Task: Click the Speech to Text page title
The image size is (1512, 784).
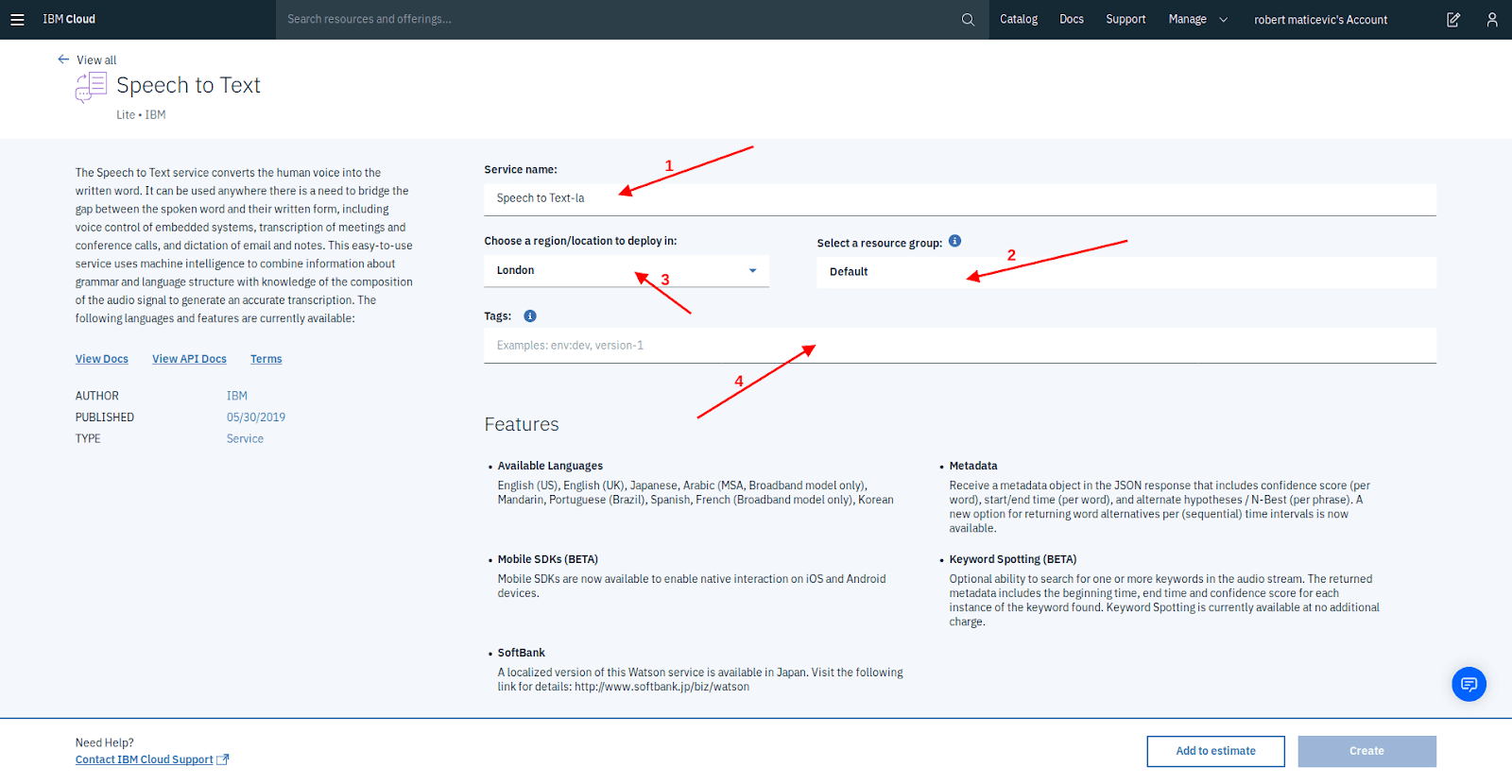Action: tap(188, 85)
